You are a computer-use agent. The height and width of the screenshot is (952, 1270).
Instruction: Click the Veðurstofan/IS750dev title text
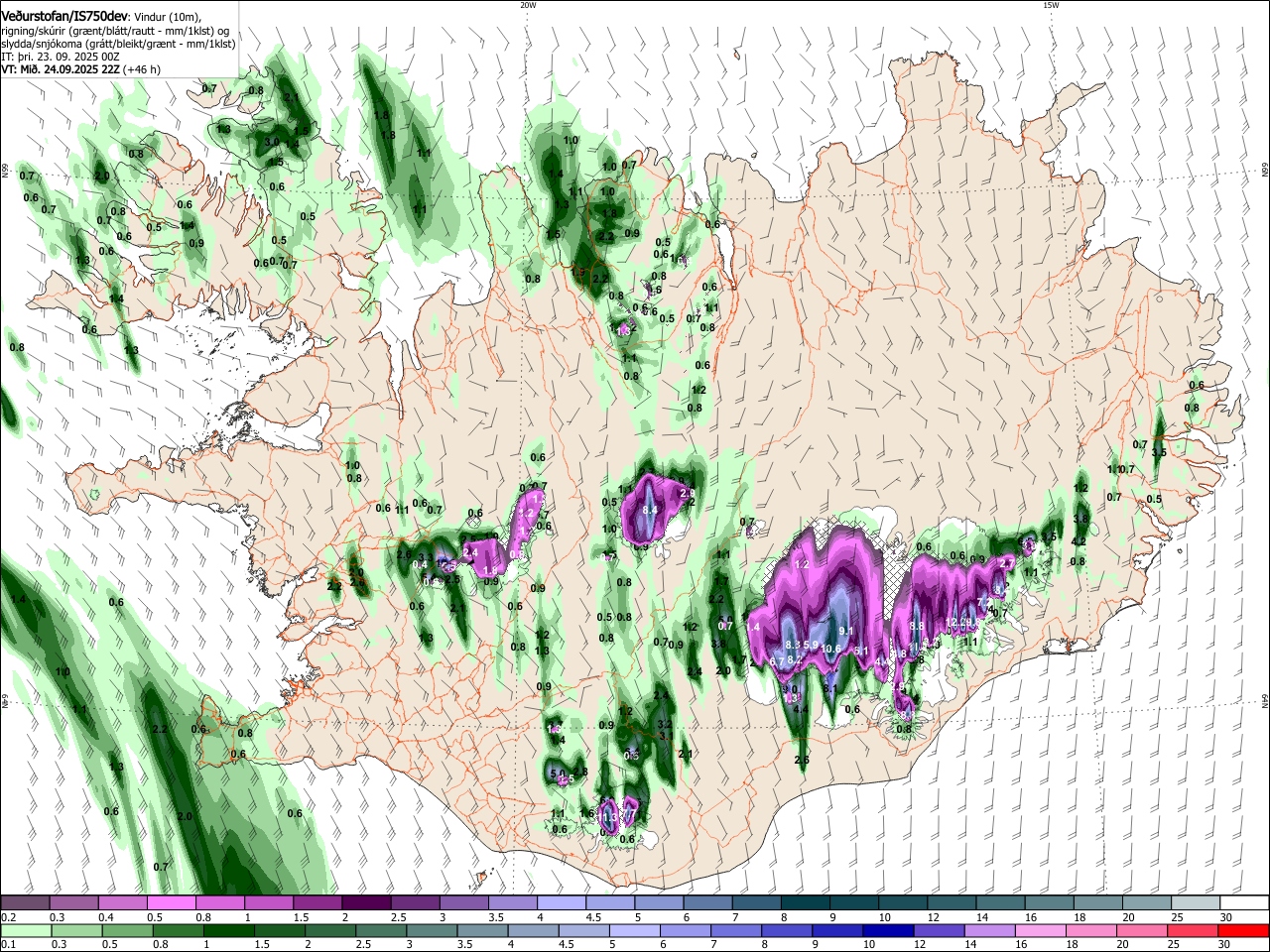pyautogui.click(x=64, y=16)
